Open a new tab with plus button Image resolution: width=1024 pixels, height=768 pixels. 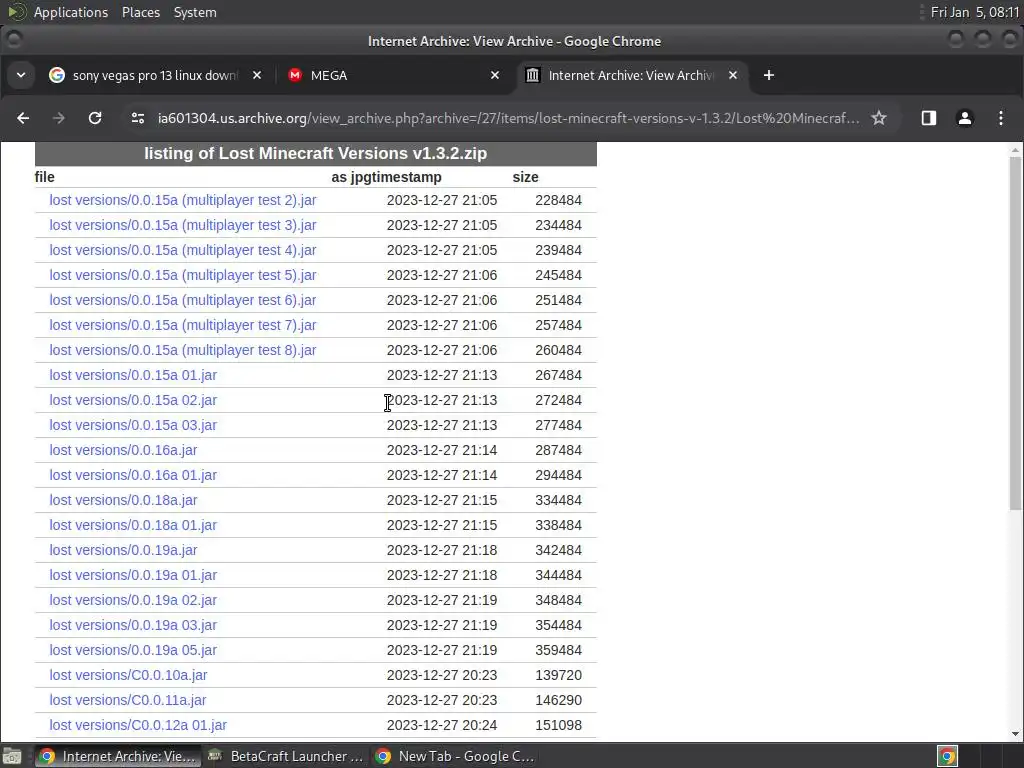click(769, 75)
